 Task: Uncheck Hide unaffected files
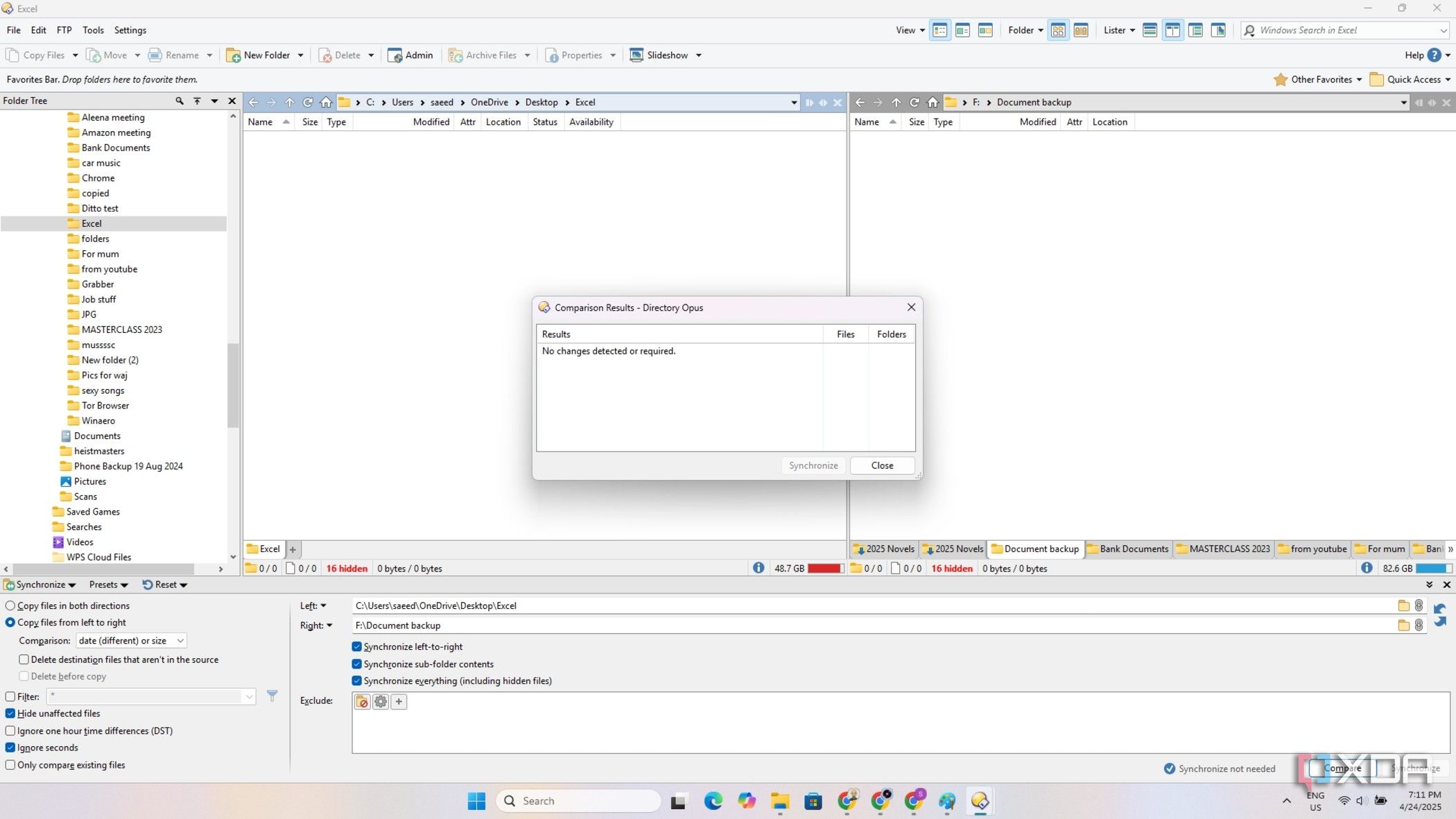[10, 714]
